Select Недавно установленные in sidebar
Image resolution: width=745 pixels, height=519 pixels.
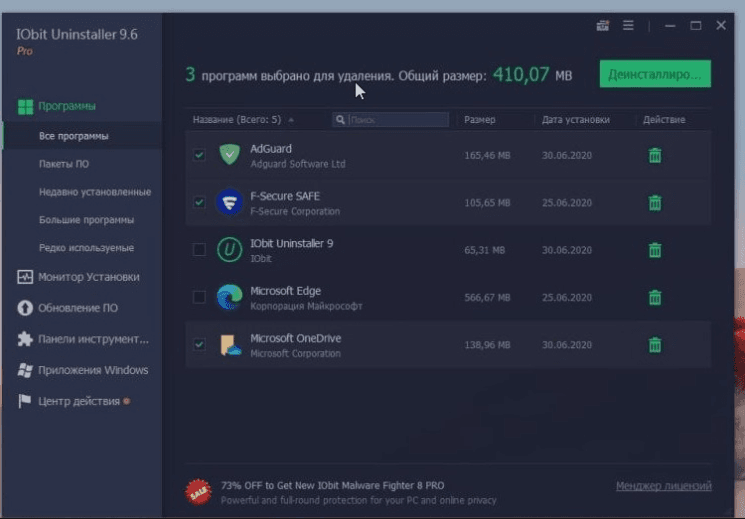(95, 192)
